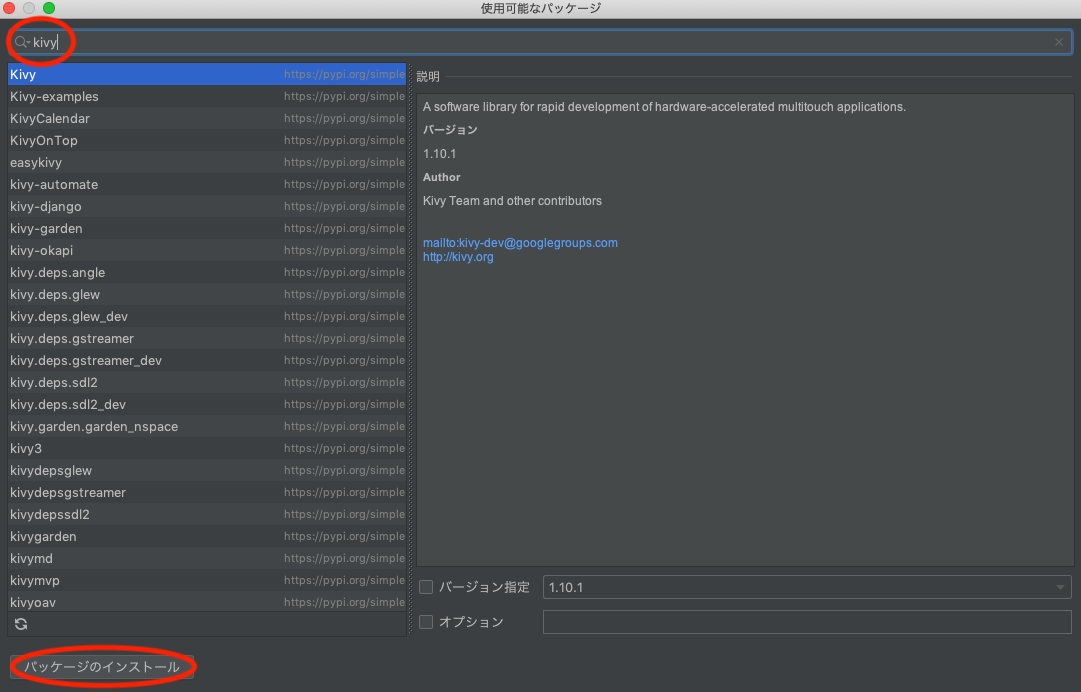Select the kivygarden package
Image resolution: width=1081 pixels, height=692 pixels.
pyautogui.click(x=207, y=537)
